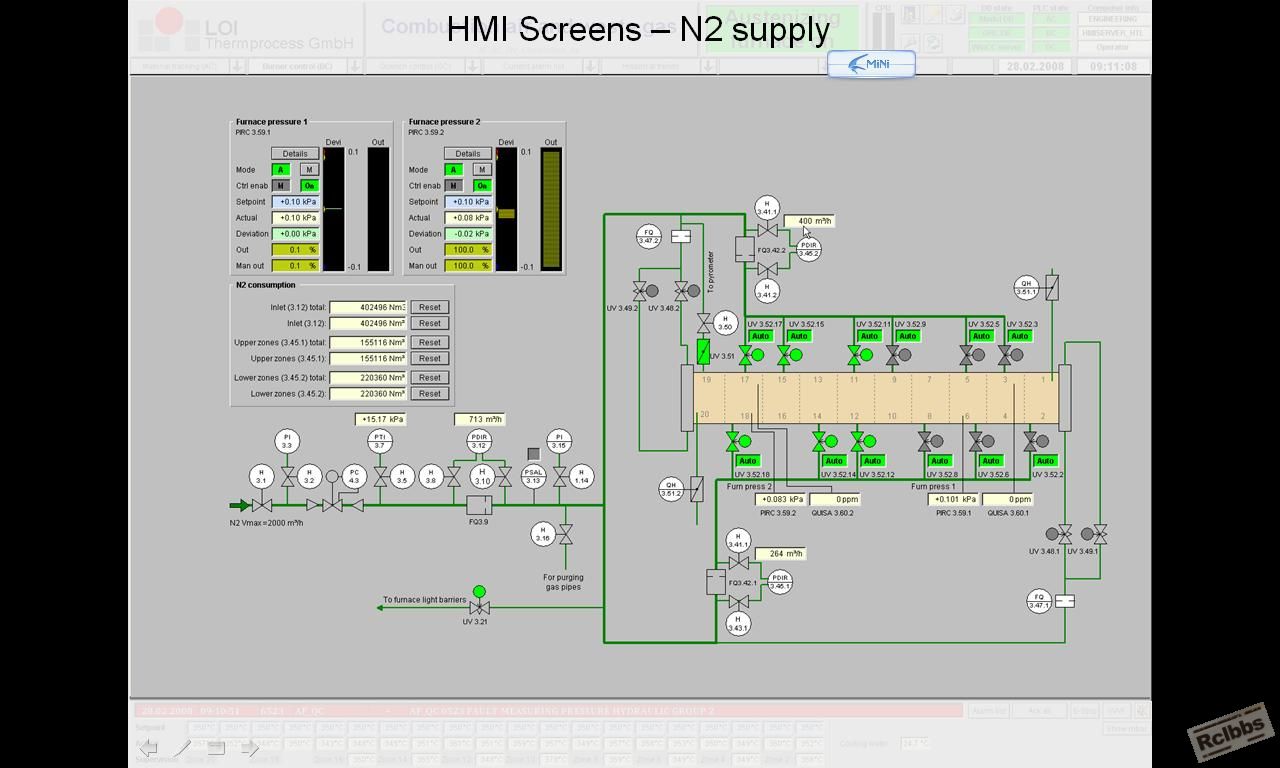
Task: Edit Furnace pressure 2 Setpoint field
Action: (469, 202)
